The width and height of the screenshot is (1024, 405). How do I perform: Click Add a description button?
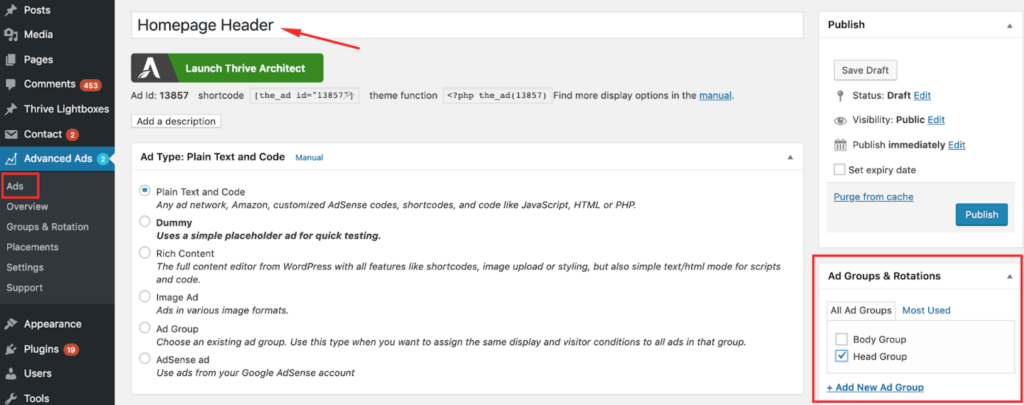(176, 122)
